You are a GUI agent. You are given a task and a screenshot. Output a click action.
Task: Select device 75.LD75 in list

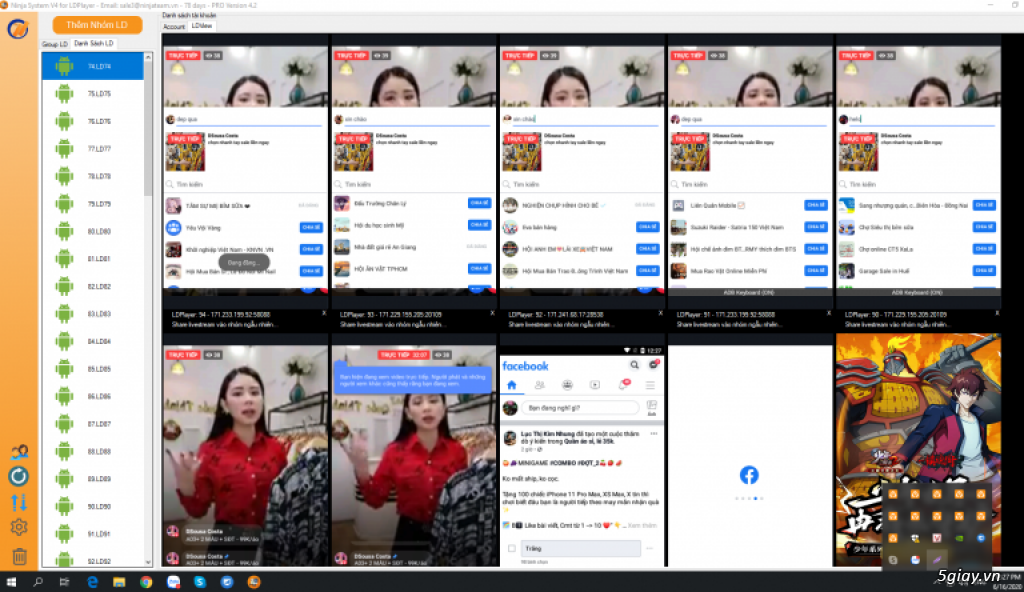point(93,93)
